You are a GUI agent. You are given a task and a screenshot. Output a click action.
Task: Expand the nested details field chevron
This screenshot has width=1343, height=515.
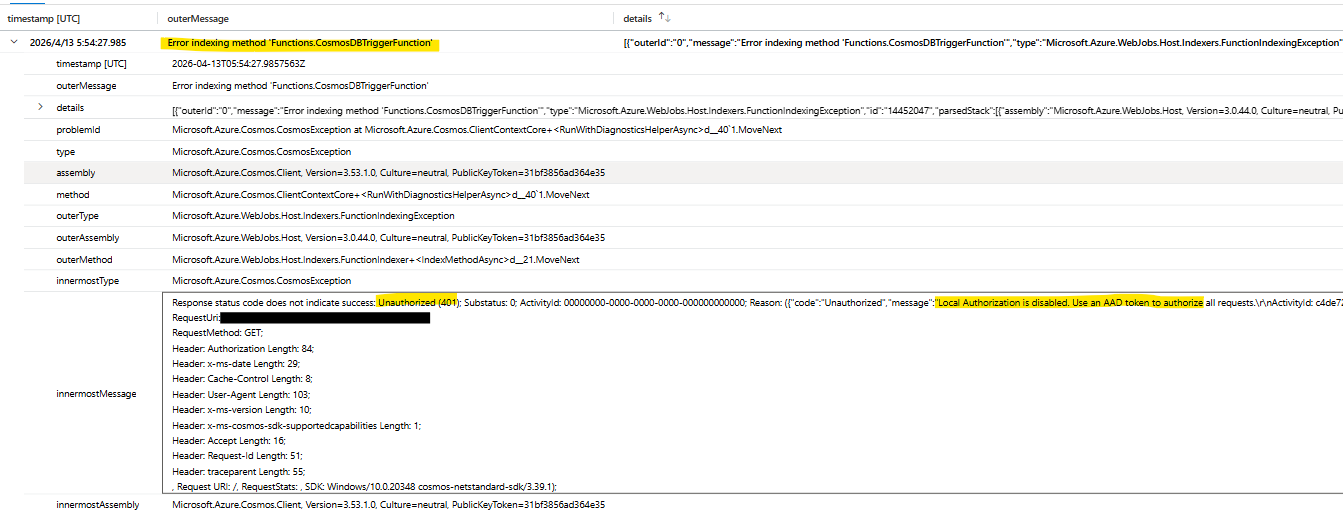tap(41, 107)
